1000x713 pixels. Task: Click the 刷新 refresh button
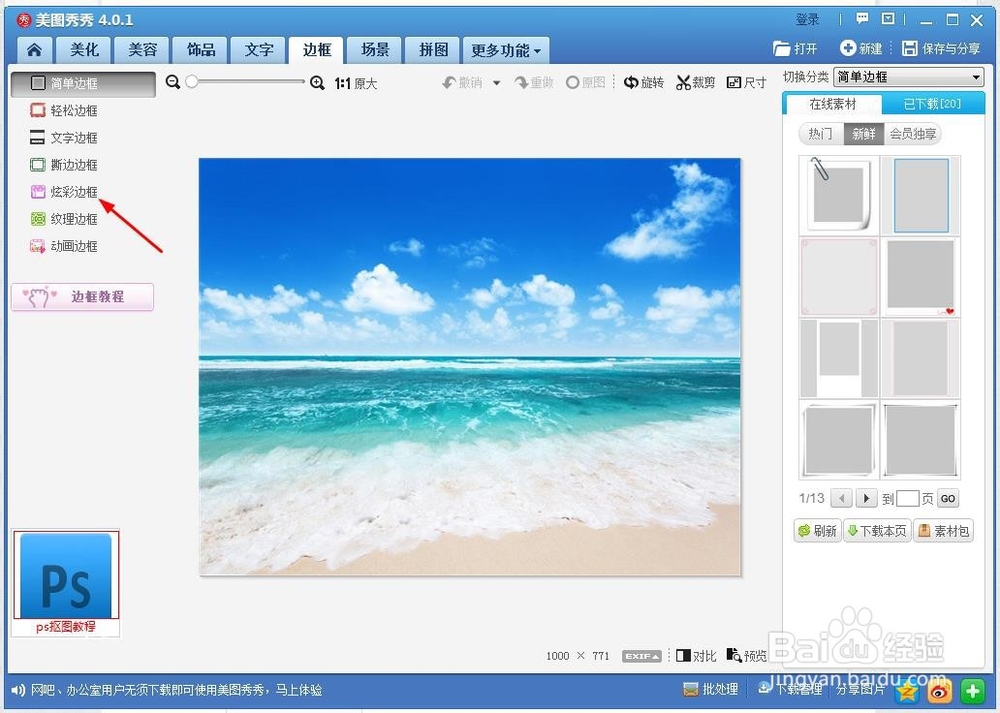(x=817, y=531)
